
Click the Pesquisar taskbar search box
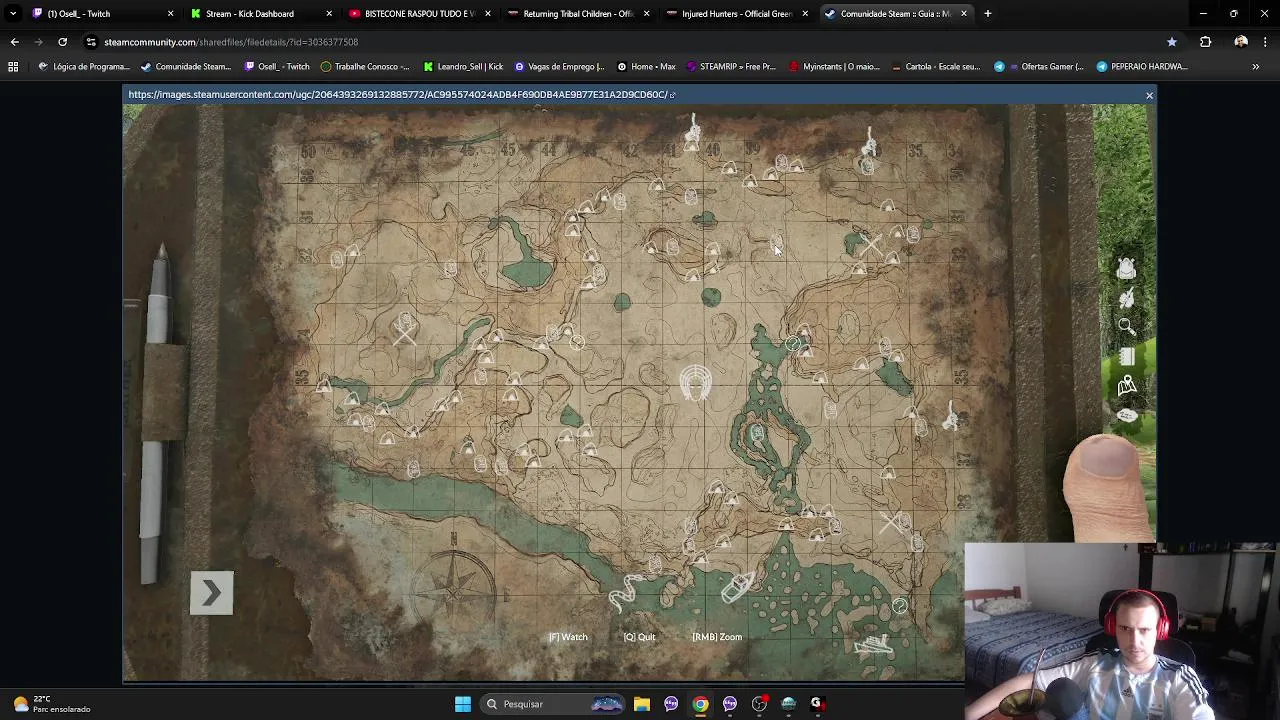(x=551, y=704)
